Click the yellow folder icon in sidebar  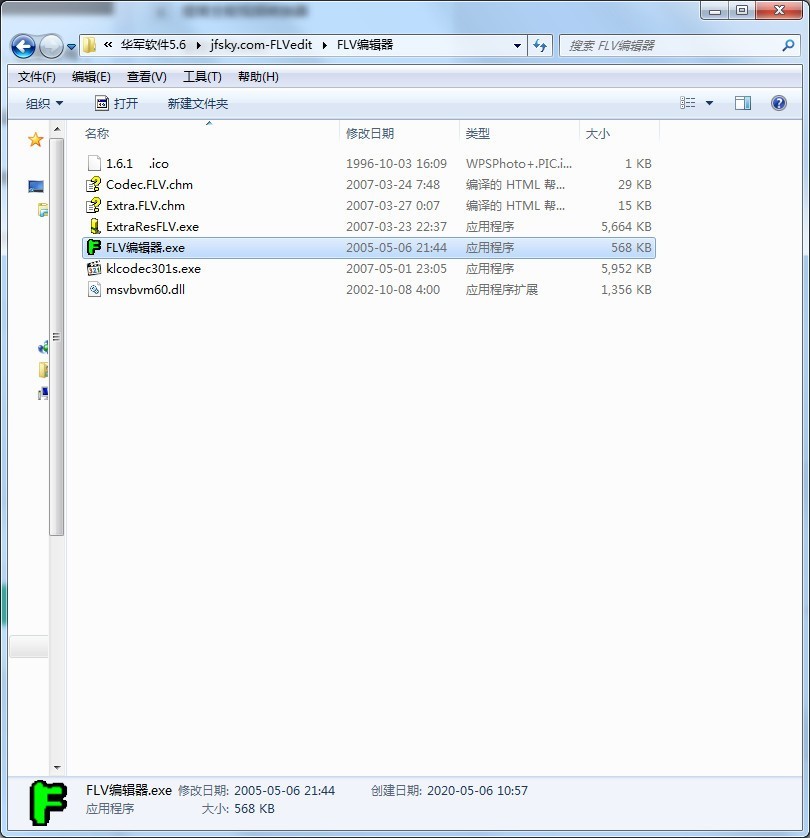point(43,370)
